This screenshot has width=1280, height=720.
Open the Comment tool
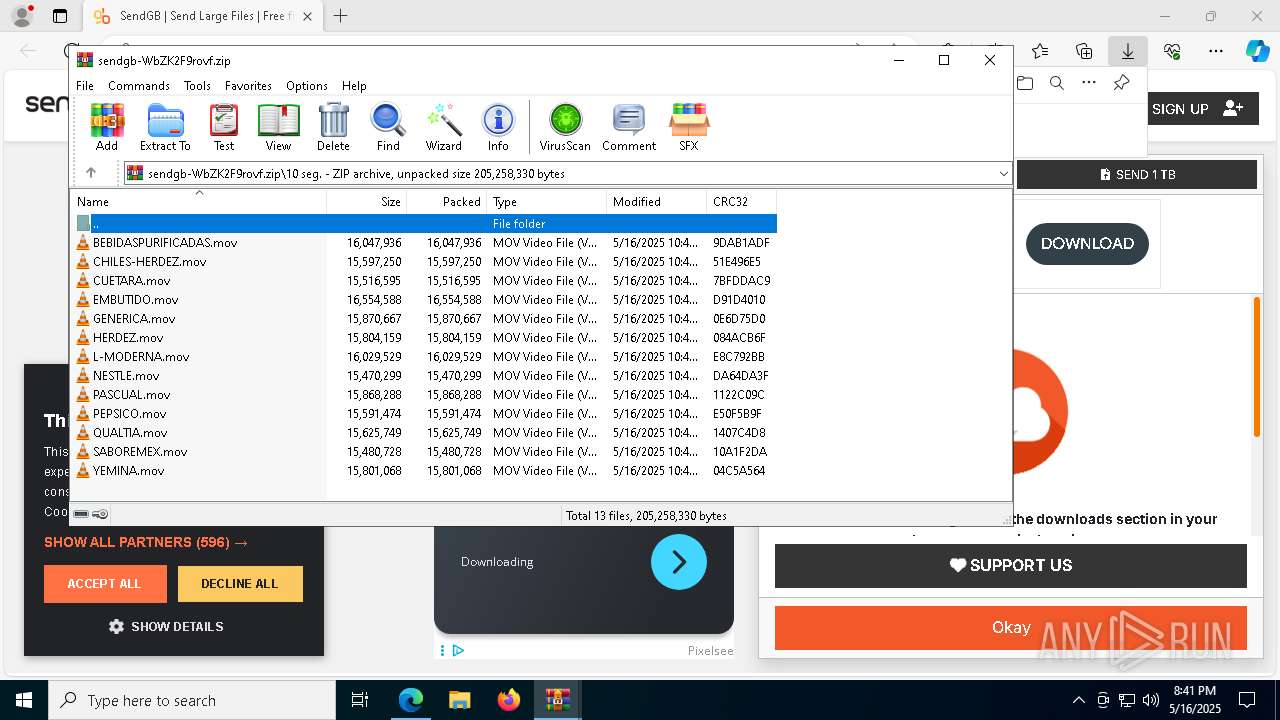point(629,127)
